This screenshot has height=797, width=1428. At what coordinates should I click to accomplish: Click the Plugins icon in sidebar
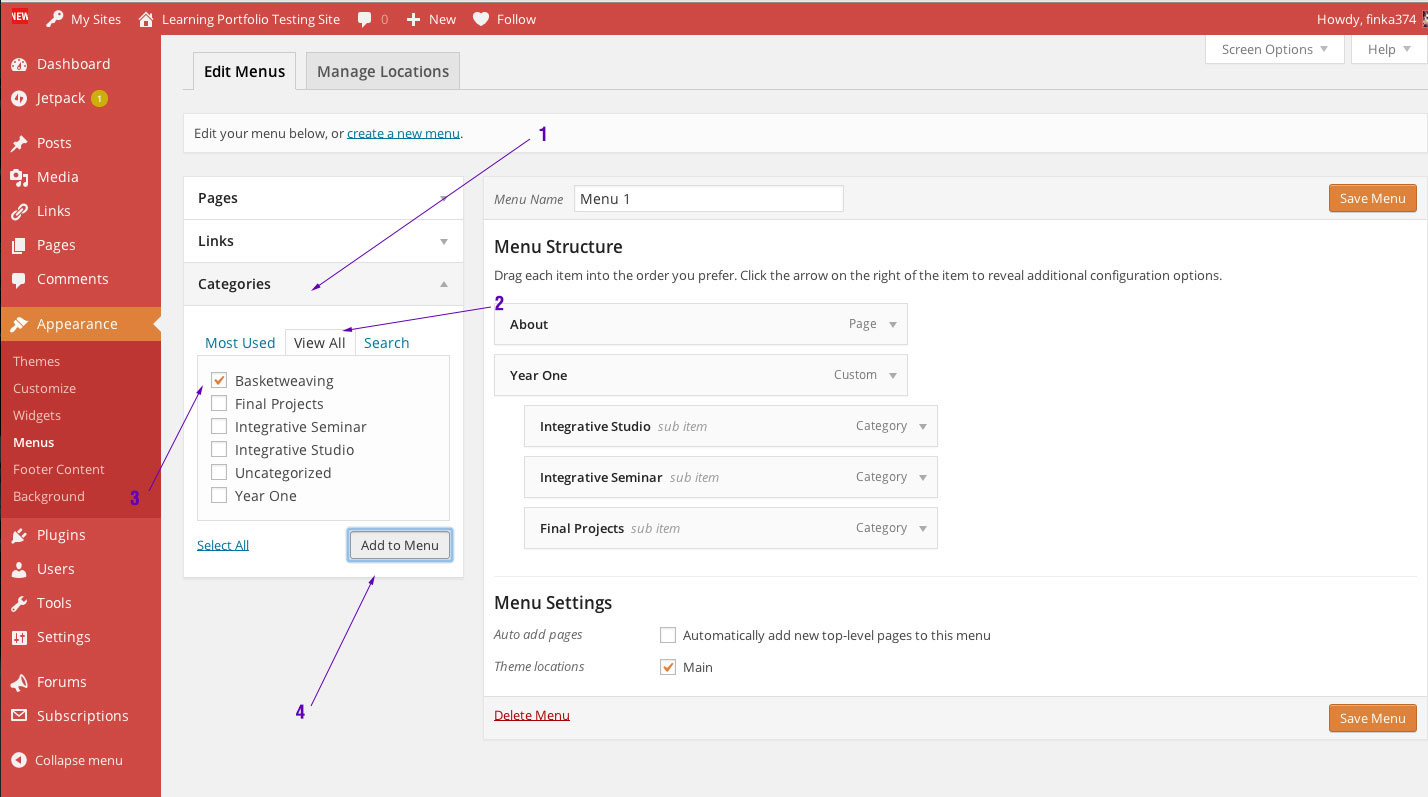pos(18,535)
